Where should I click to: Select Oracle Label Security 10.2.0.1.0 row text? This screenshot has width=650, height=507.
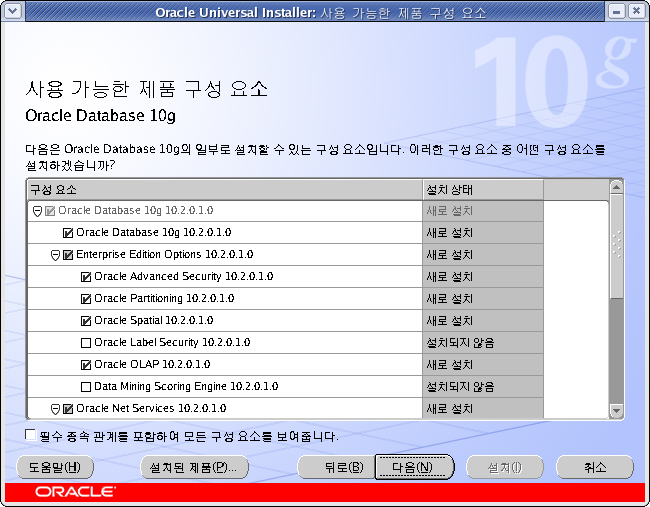coord(172,342)
